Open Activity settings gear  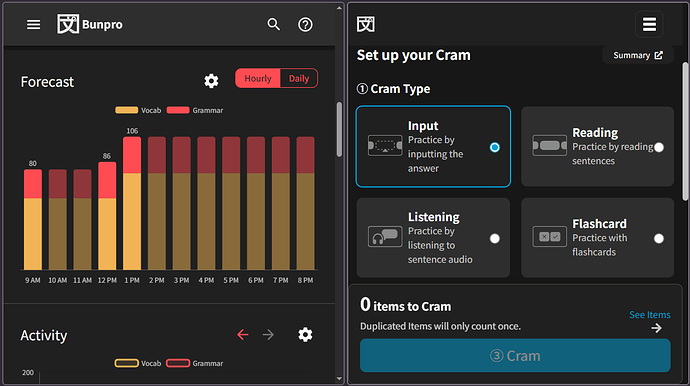(305, 335)
